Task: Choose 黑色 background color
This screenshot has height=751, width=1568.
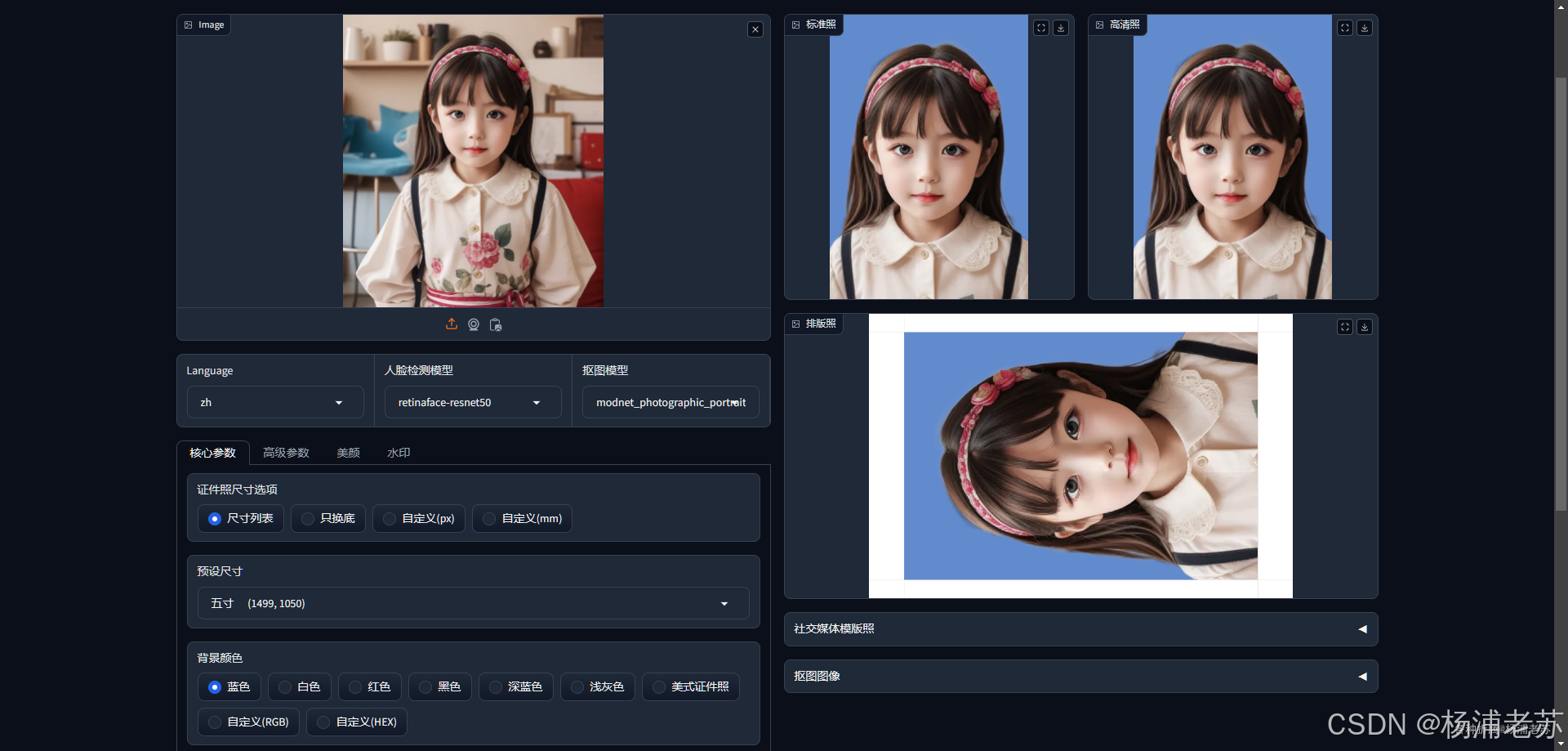Action: 440,687
